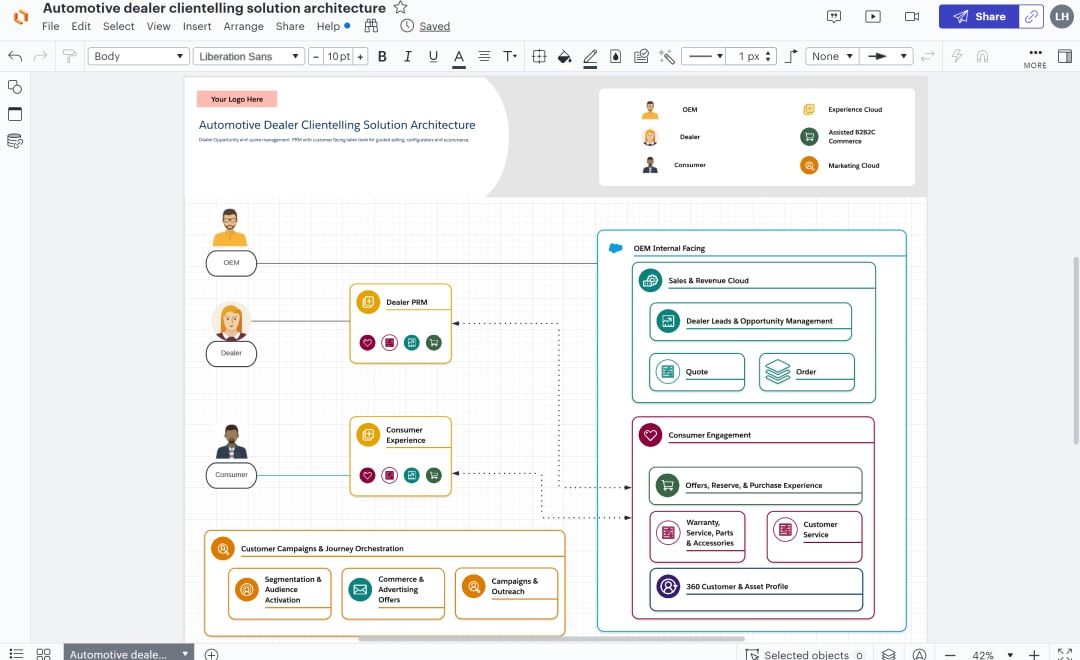
Task: Increase font size with plus stepper
Action: tap(361, 57)
